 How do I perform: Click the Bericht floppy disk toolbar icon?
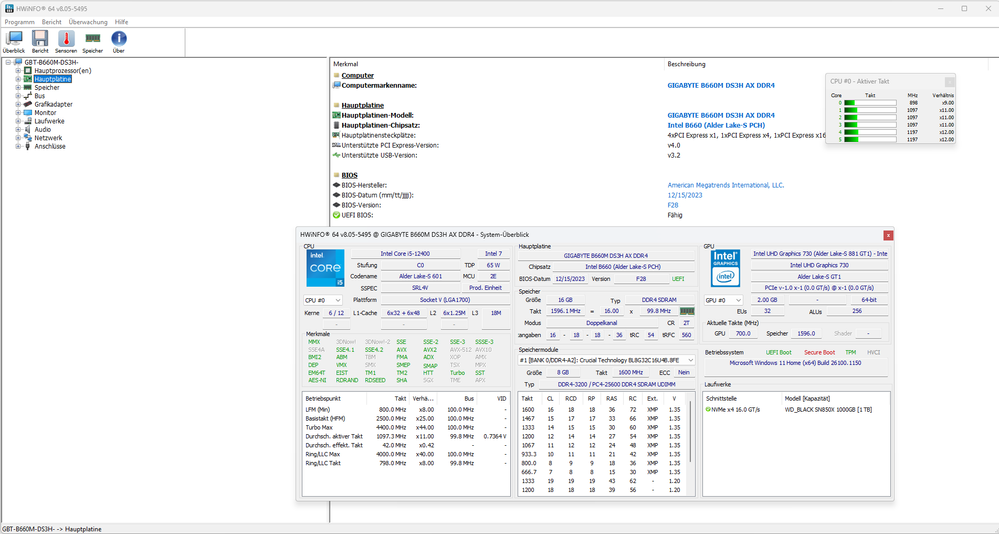pyautogui.click(x=40, y=39)
